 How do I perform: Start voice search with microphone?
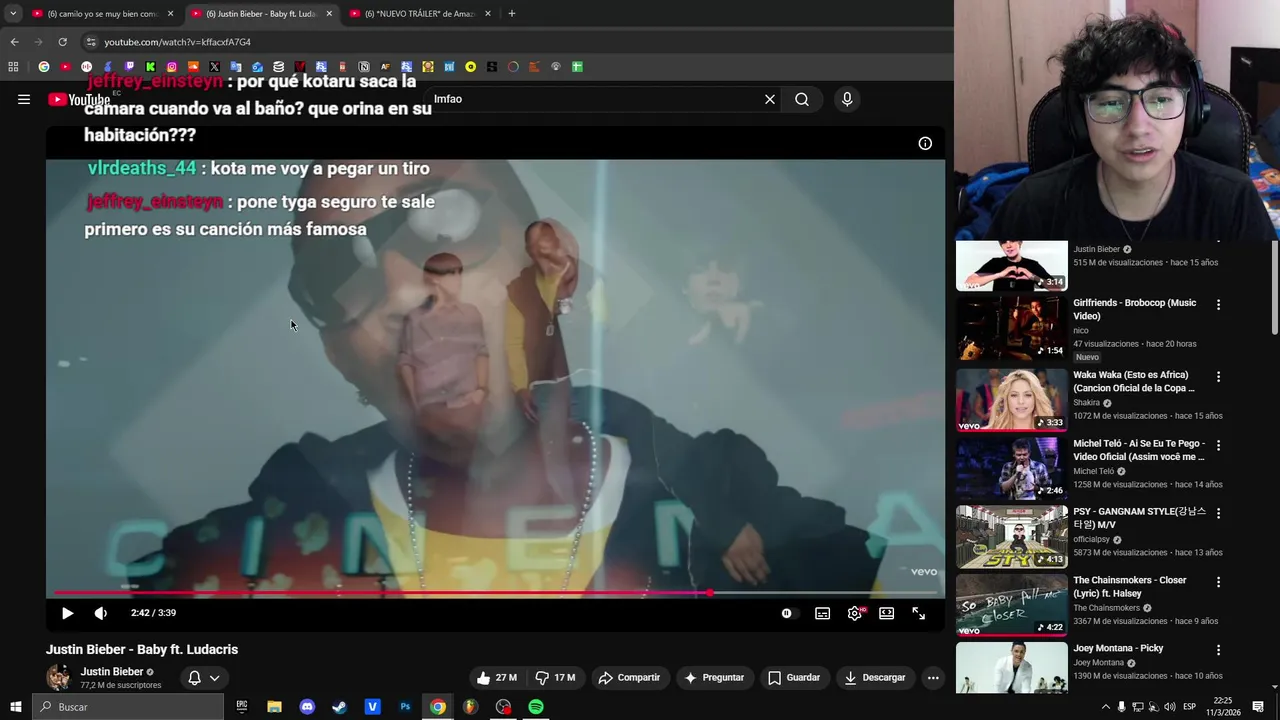point(847,99)
